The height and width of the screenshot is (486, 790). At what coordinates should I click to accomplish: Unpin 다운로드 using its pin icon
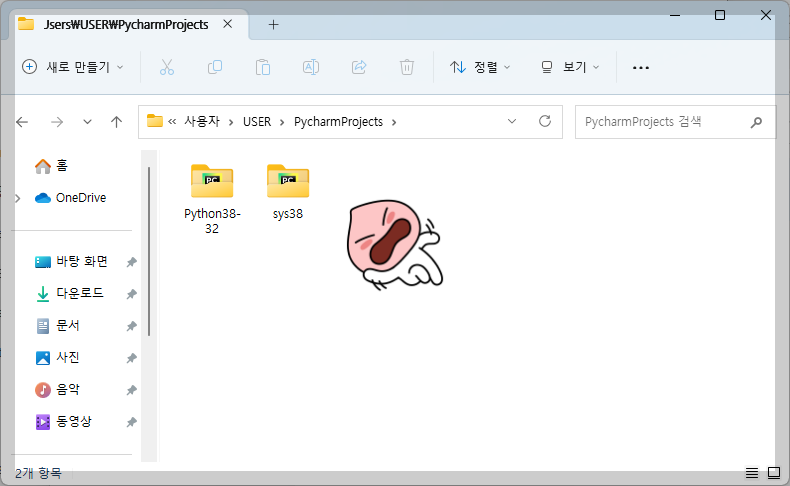(131, 294)
